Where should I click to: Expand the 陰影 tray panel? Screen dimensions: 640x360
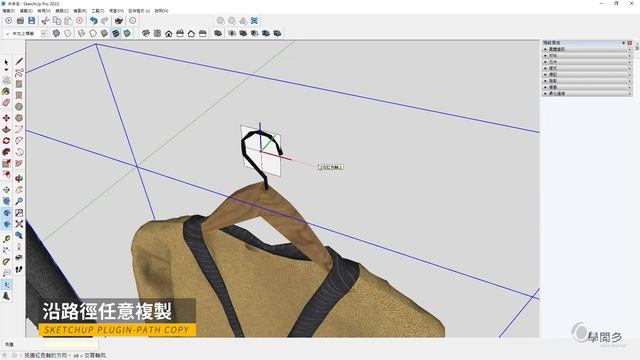[x=587, y=81]
